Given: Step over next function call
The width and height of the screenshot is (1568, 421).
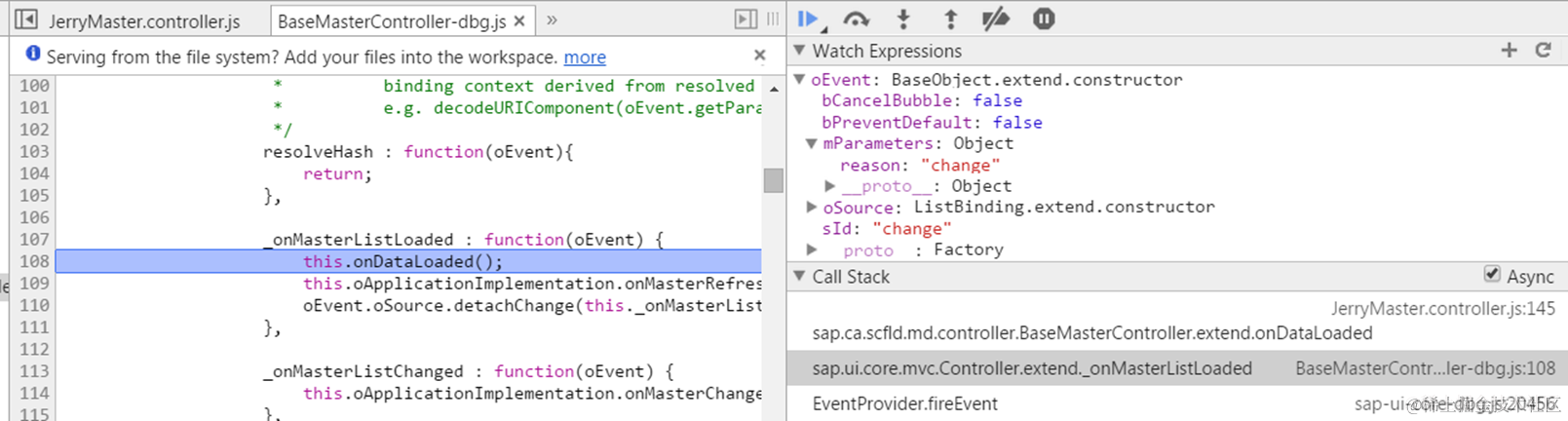Looking at the screenshot, I should [x=856, y=19].
